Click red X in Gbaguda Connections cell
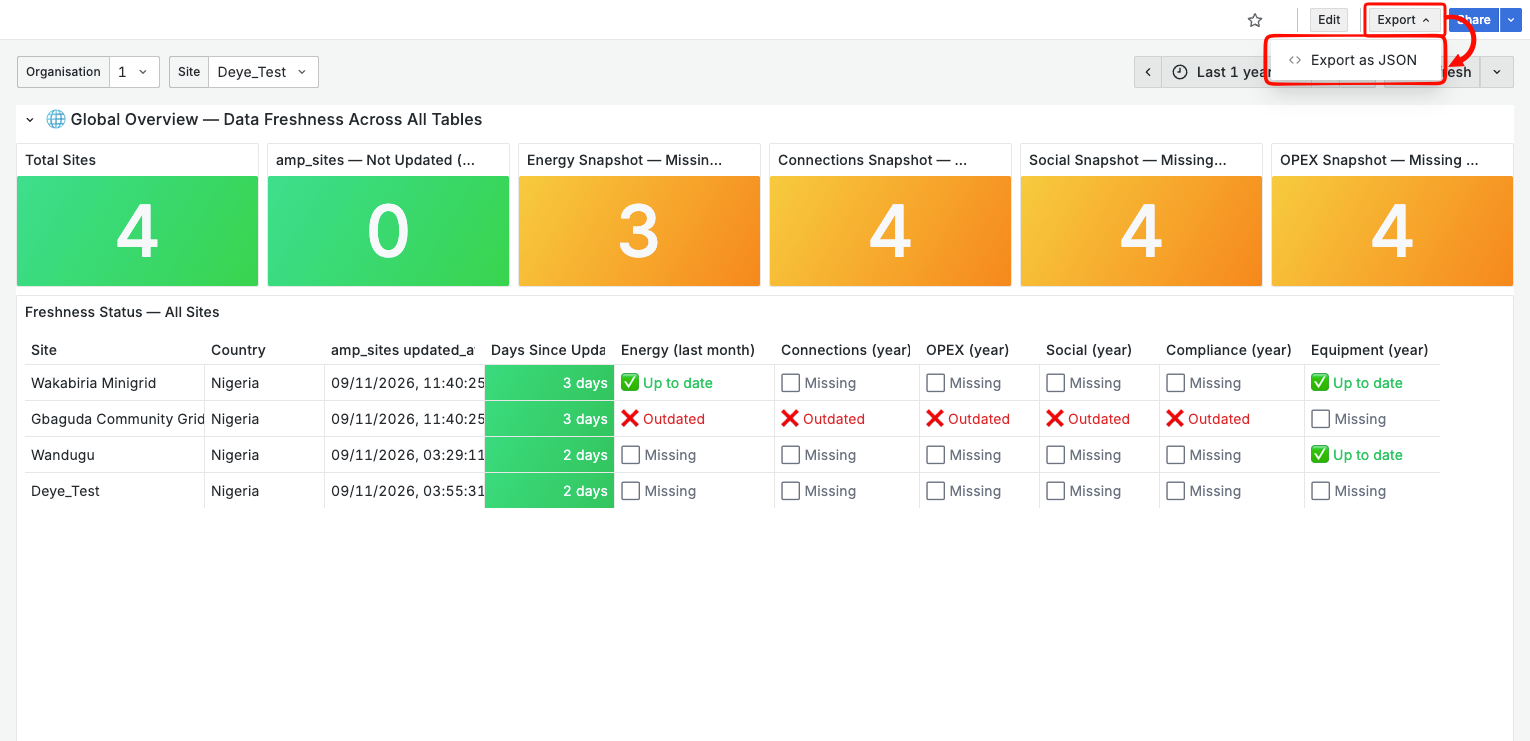Screen dimensions: 1530x741 pos(789,418)
